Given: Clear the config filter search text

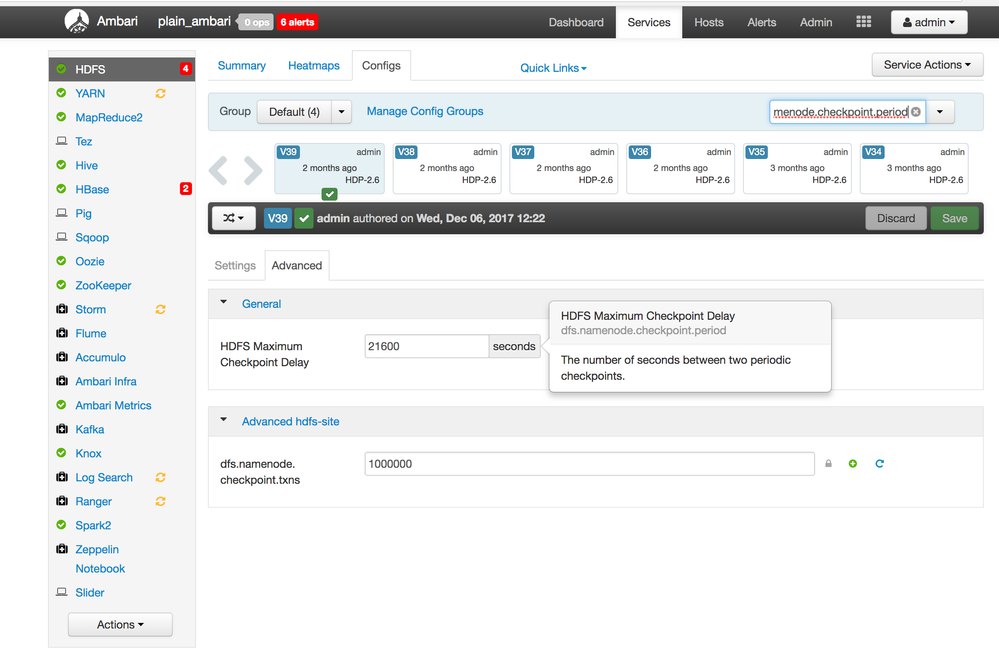Looking at the screenshot, I should click(916, 112).
